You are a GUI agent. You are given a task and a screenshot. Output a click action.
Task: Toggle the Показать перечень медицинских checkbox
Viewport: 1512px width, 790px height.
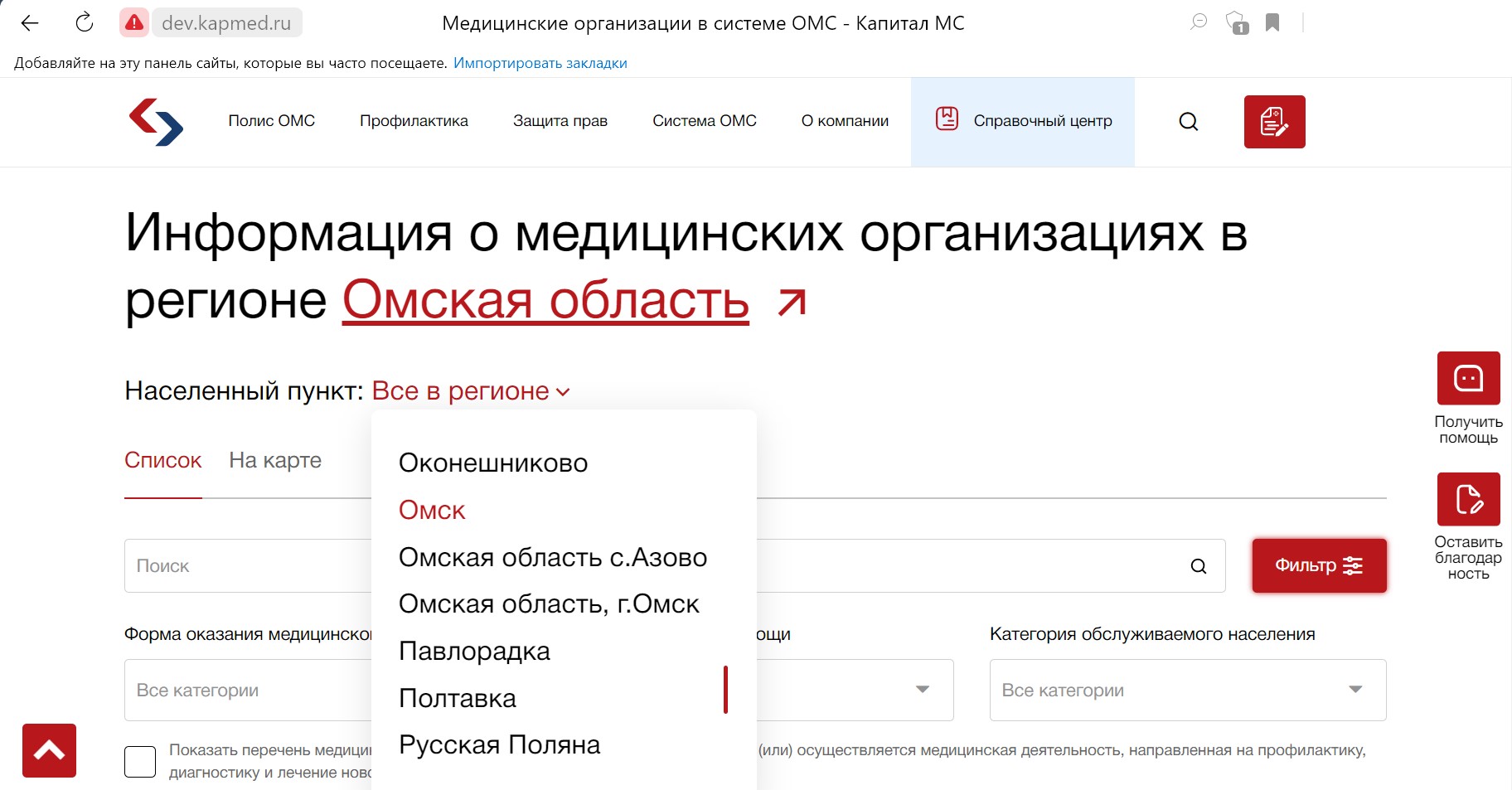pos(140,762)
